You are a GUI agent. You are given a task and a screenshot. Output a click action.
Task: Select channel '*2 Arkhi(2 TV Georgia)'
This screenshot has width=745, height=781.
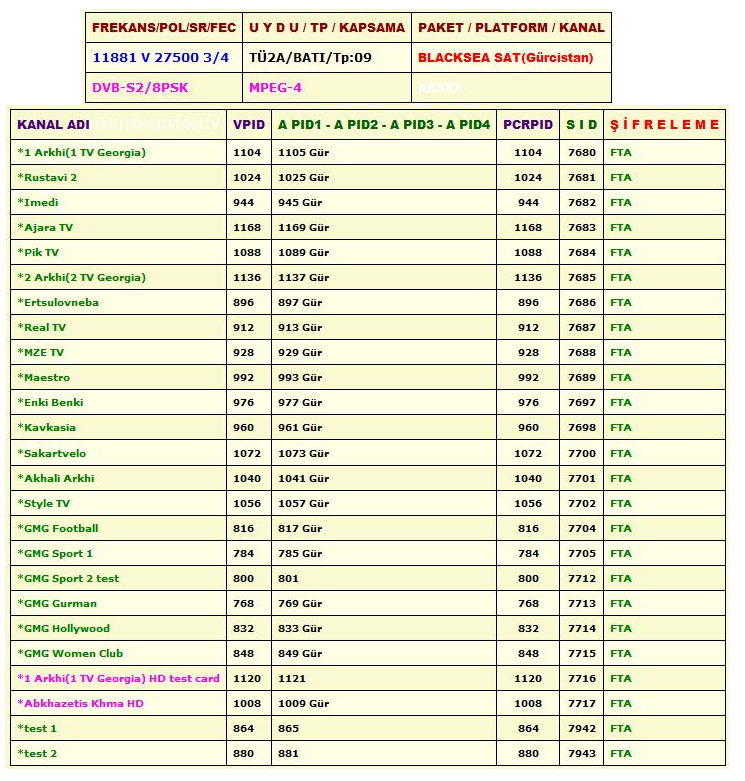pyautogui.click(x=82, y=277)
